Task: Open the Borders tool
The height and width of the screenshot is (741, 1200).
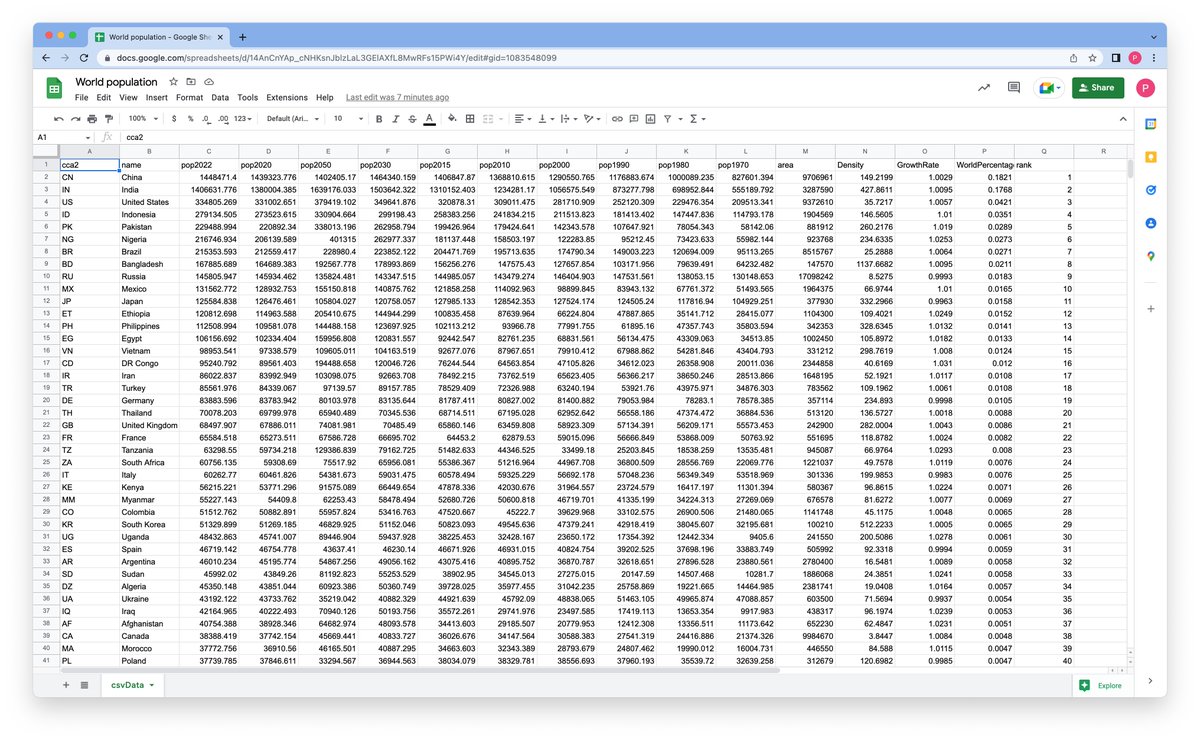Action: coord(469,118)
